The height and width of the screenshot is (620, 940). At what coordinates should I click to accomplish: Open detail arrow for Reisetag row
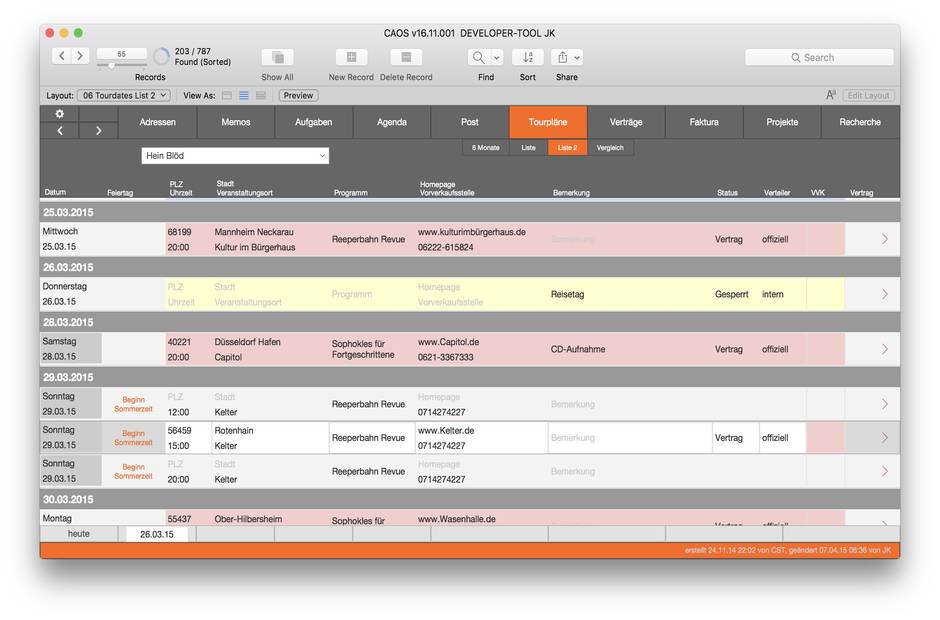pos(885,294)
